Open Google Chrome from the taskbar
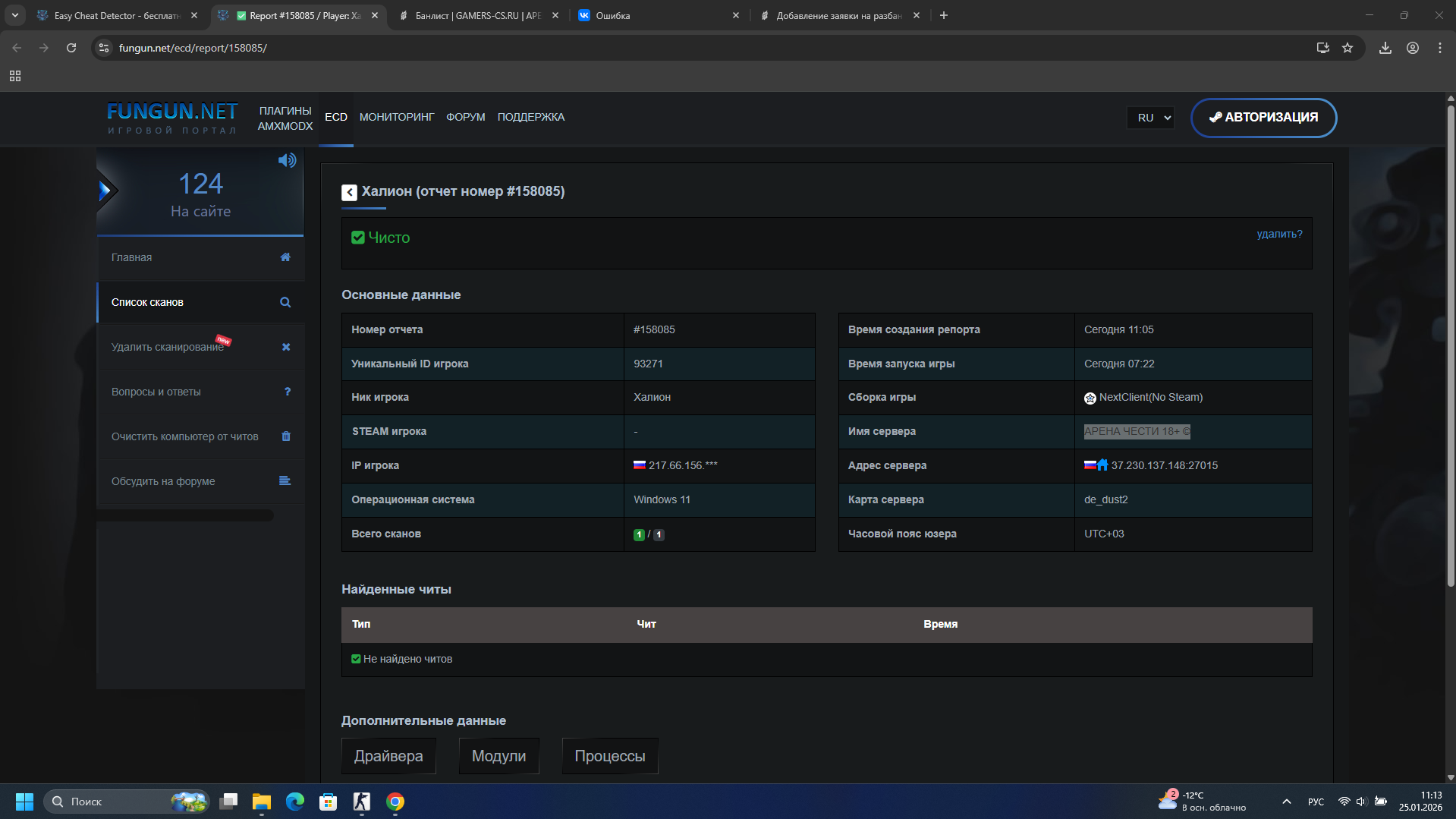The image size is (1456, 819). click(x=395, y=802)
